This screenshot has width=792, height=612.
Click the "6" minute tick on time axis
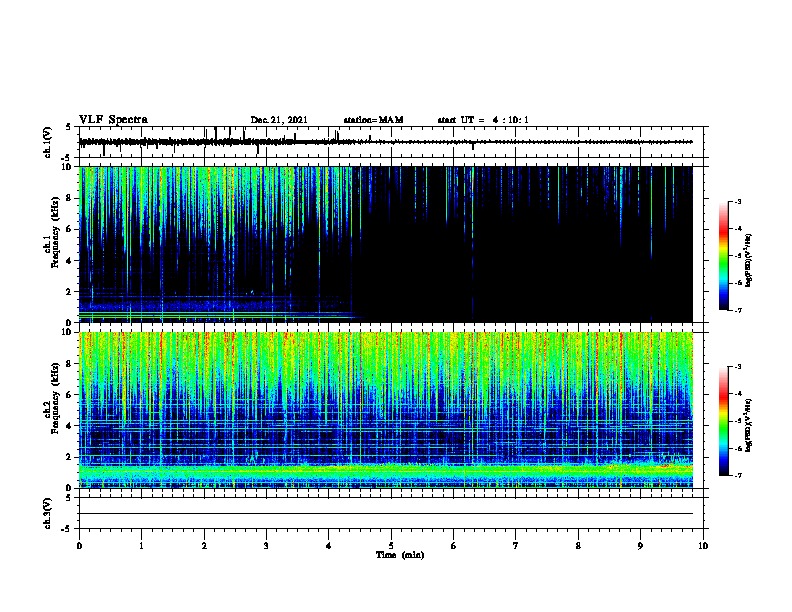pos(454,546)
